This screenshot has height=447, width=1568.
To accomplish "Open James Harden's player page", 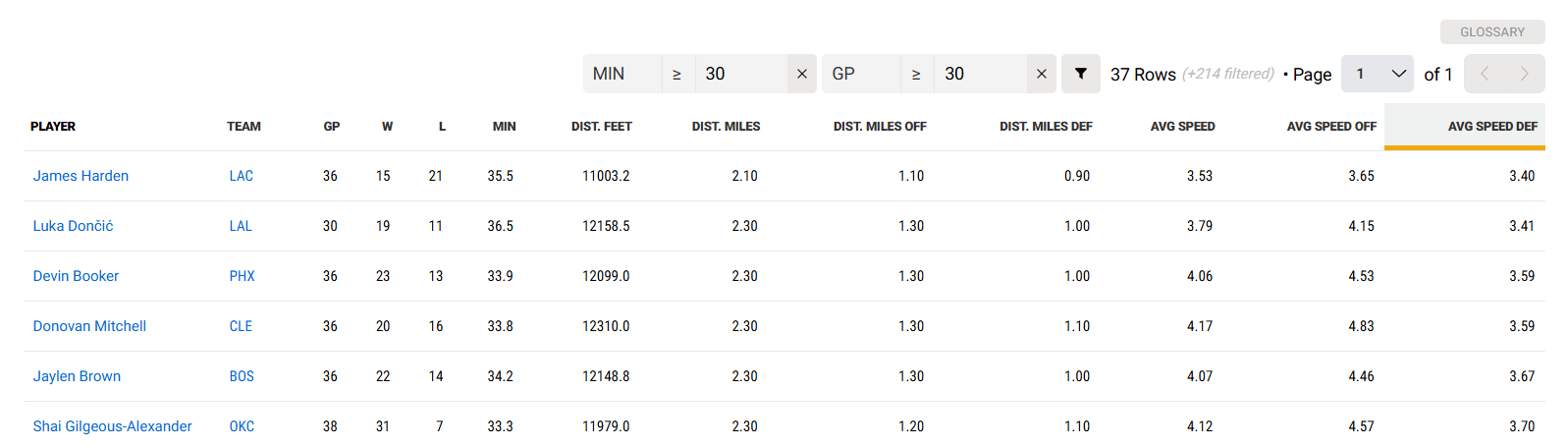I will pyautogui.click(x=81, y=176).
